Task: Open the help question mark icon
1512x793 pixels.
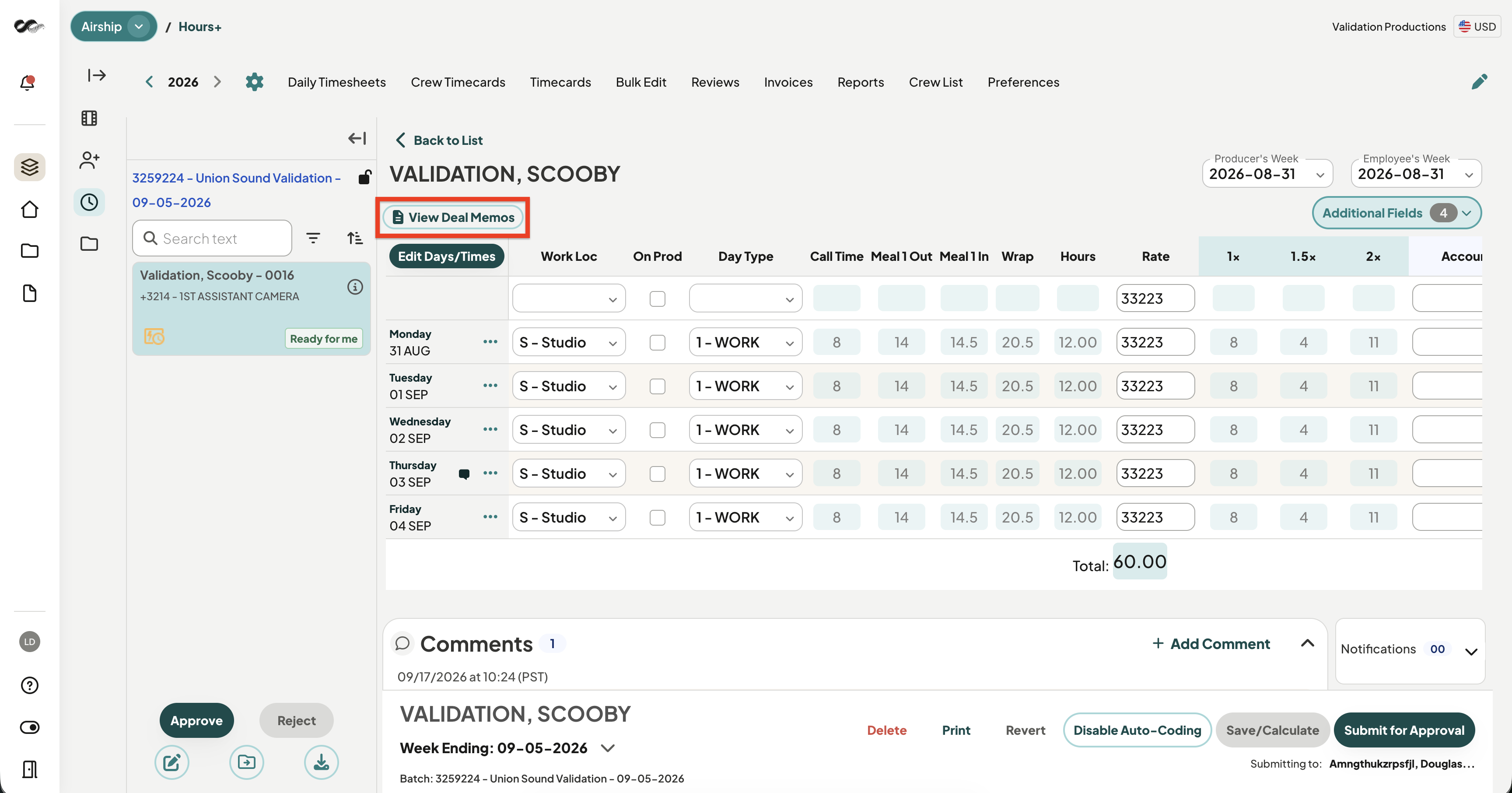Action: [x=29, y=685]
